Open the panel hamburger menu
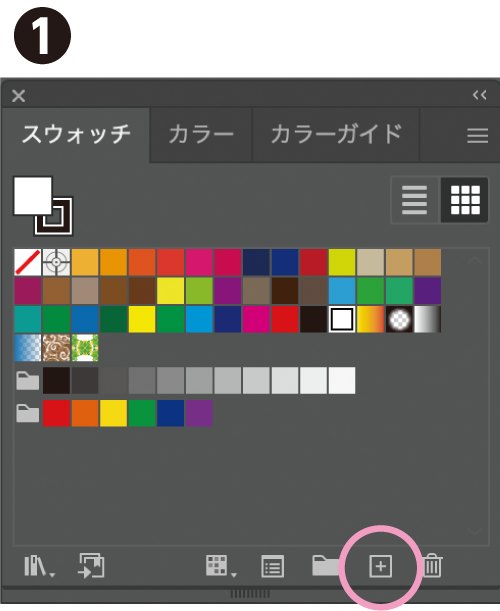Image resolution: width=500 pixels, height=611 pixels. point(477,135)
